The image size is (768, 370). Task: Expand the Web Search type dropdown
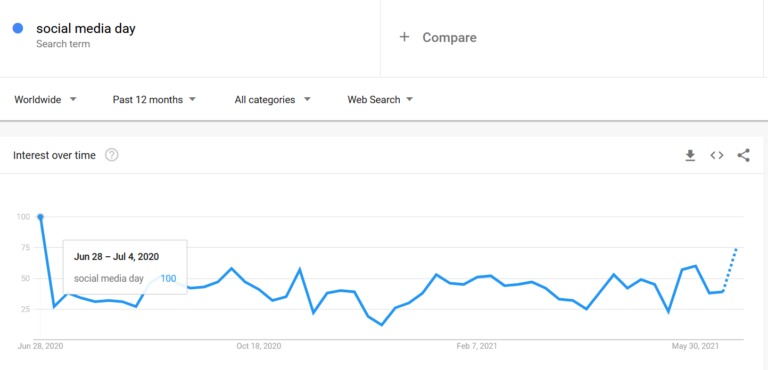click(380, 99)
